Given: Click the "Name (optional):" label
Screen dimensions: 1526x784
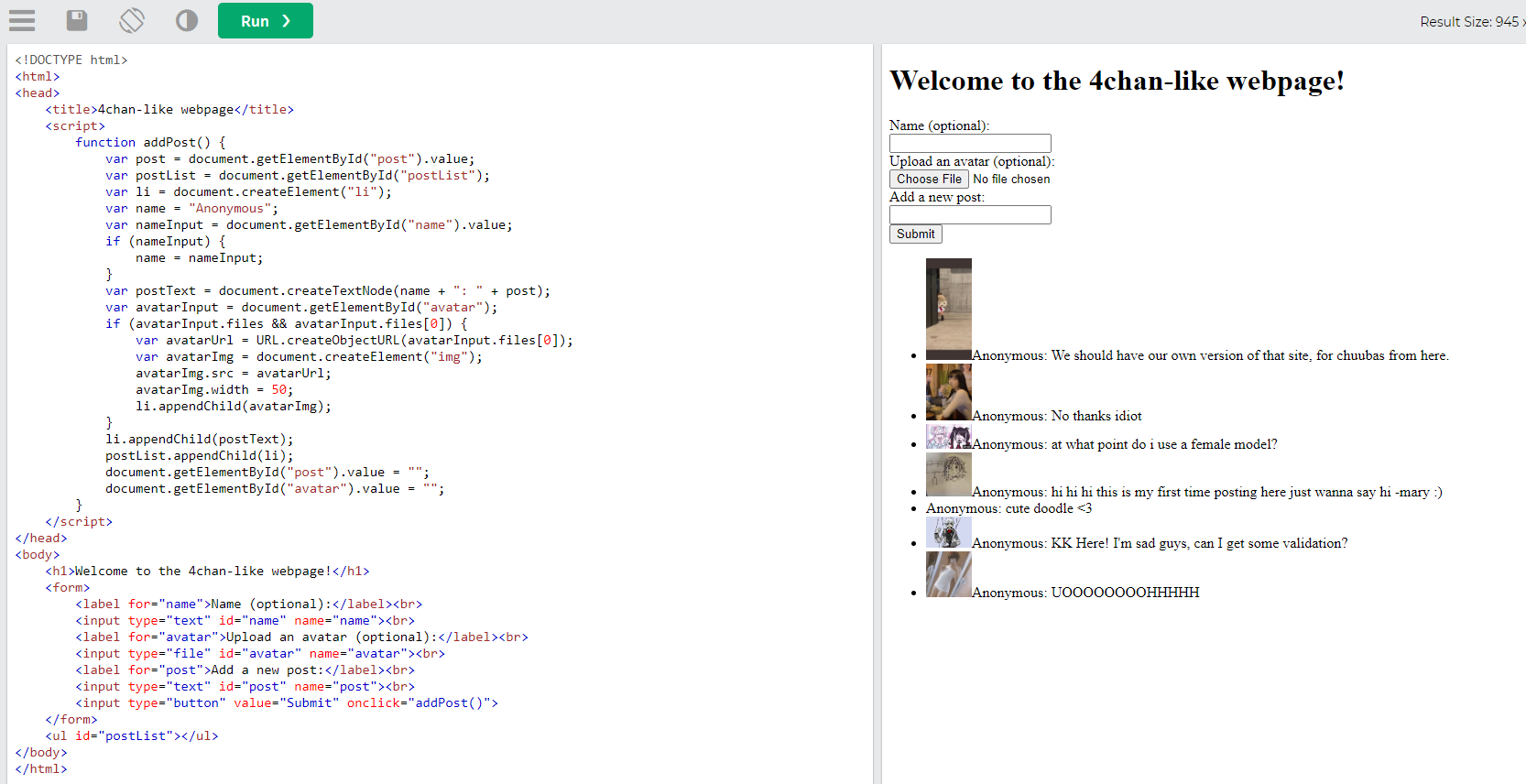Looking at the screenshot, I should (x=939, y=125).
